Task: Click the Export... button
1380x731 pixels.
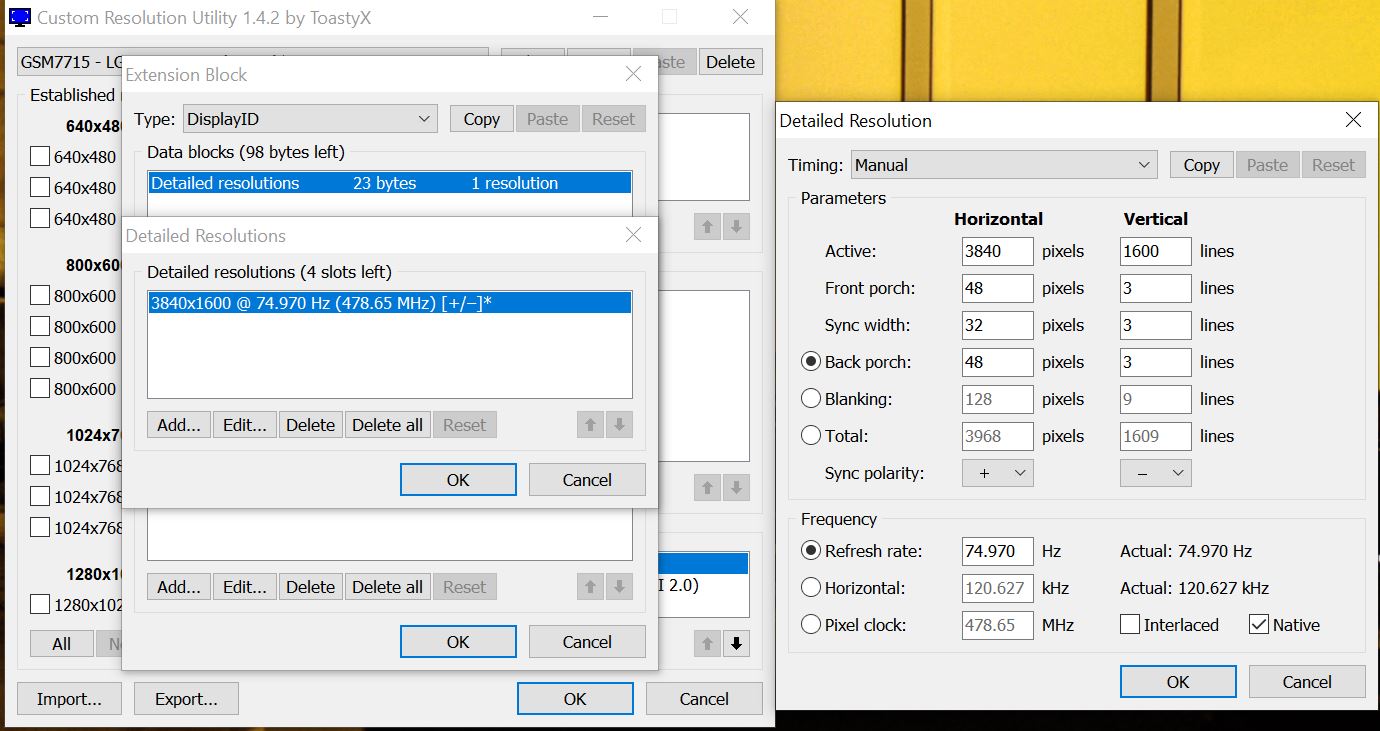Action: pyautogui.click(x=186, y=699)
